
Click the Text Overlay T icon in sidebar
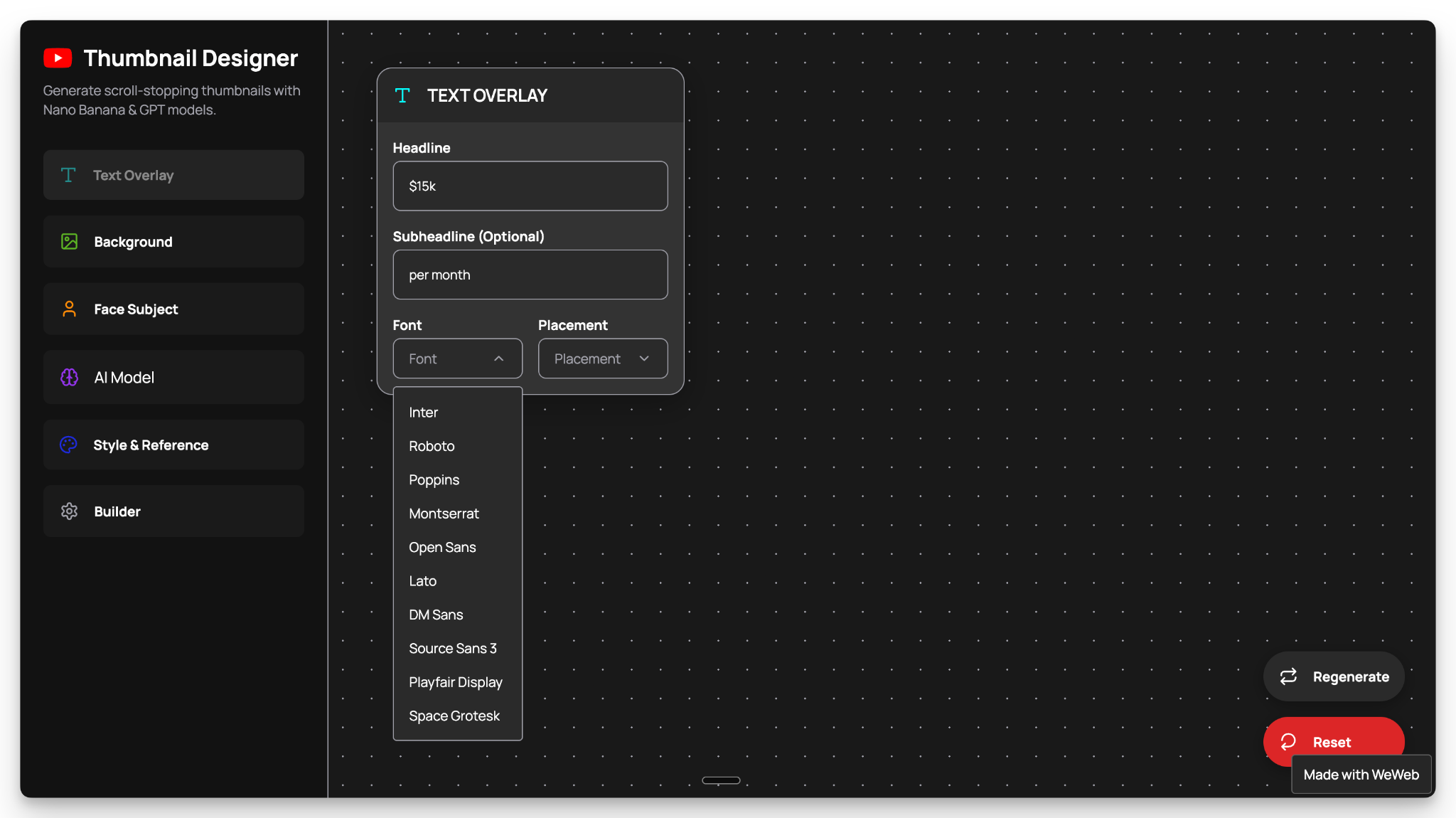pyautogui.click(x=68, y=175)
